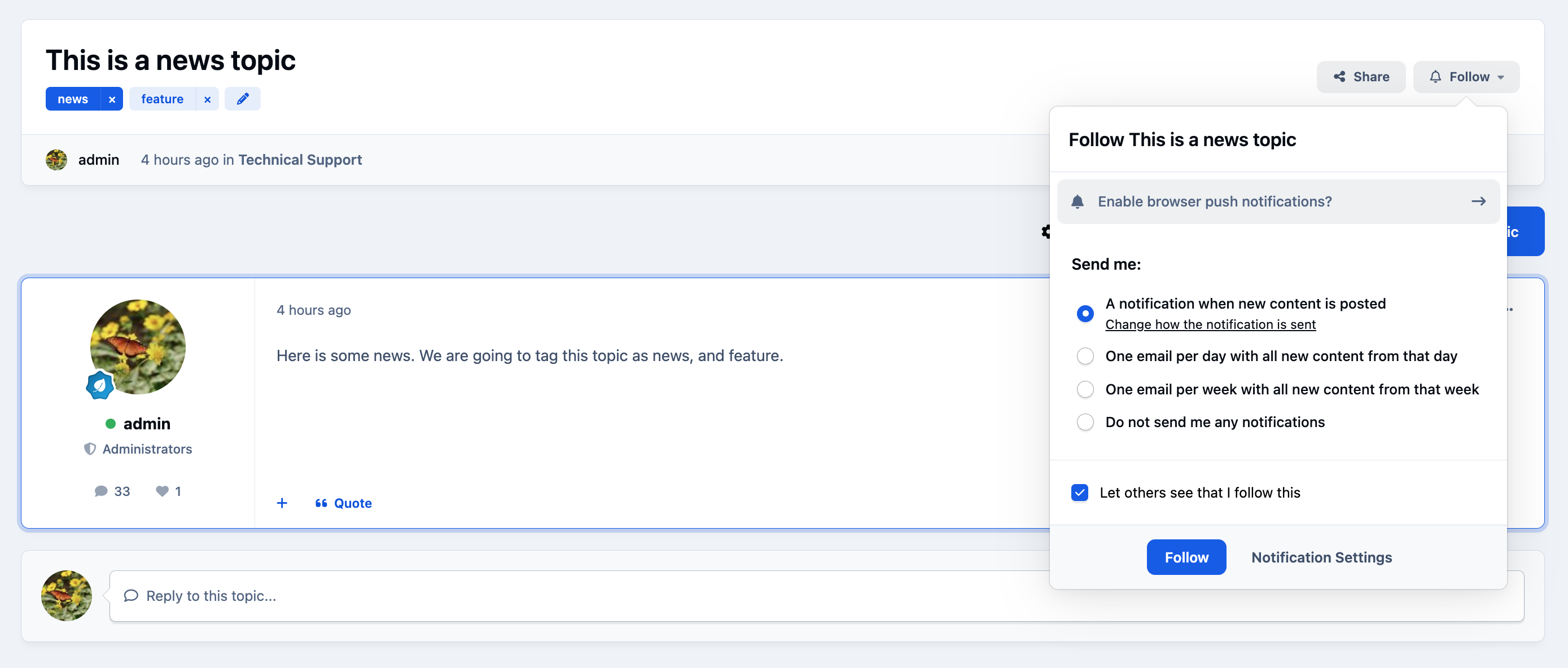Viewport: 1568px width, 668px height.
Task: Select one email per day option
Action: click(1085, 356)
